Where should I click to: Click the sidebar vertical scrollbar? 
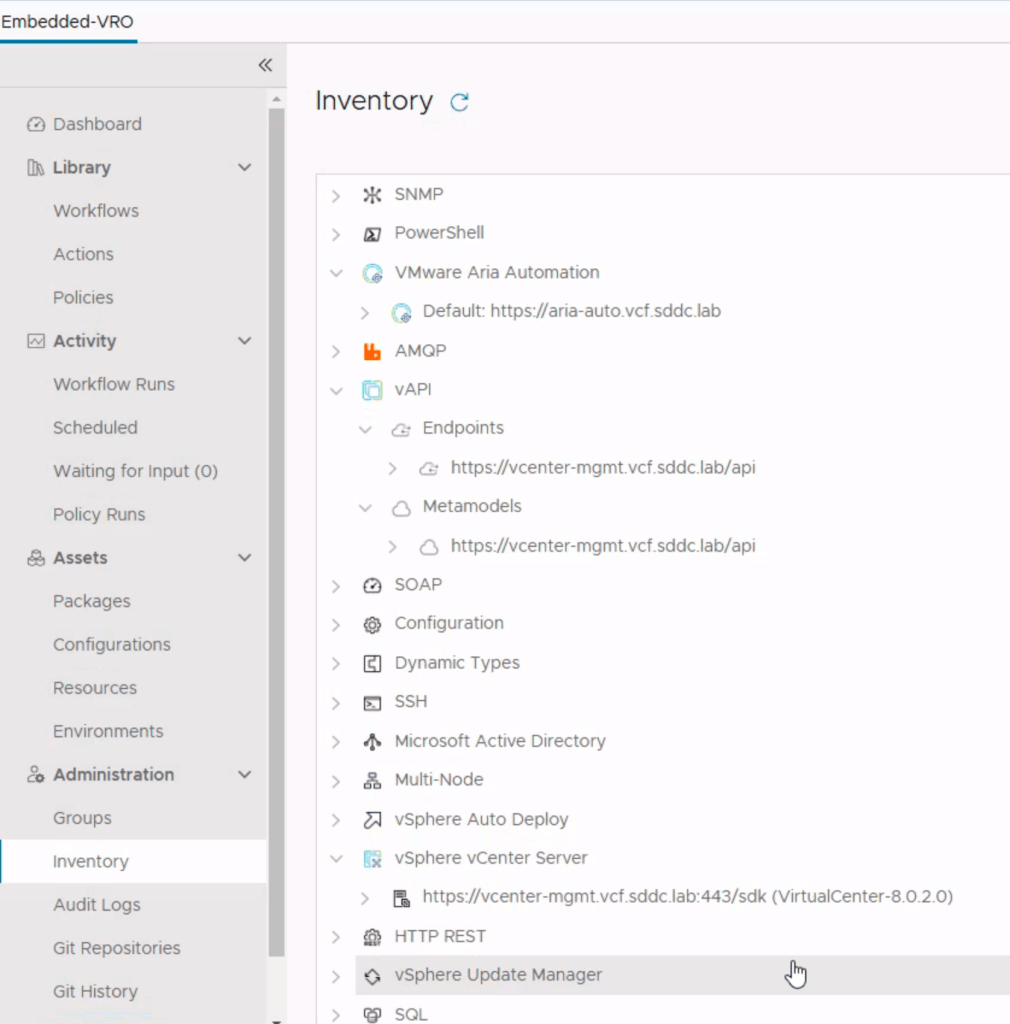pyautogui.click(x=276, y=500)
